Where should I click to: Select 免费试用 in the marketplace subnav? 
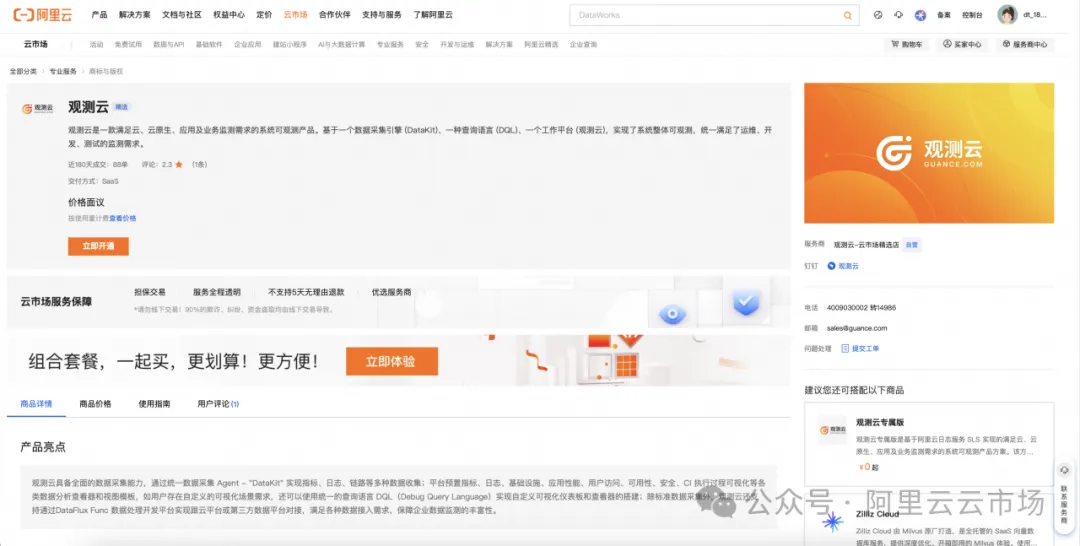point(128,44)
